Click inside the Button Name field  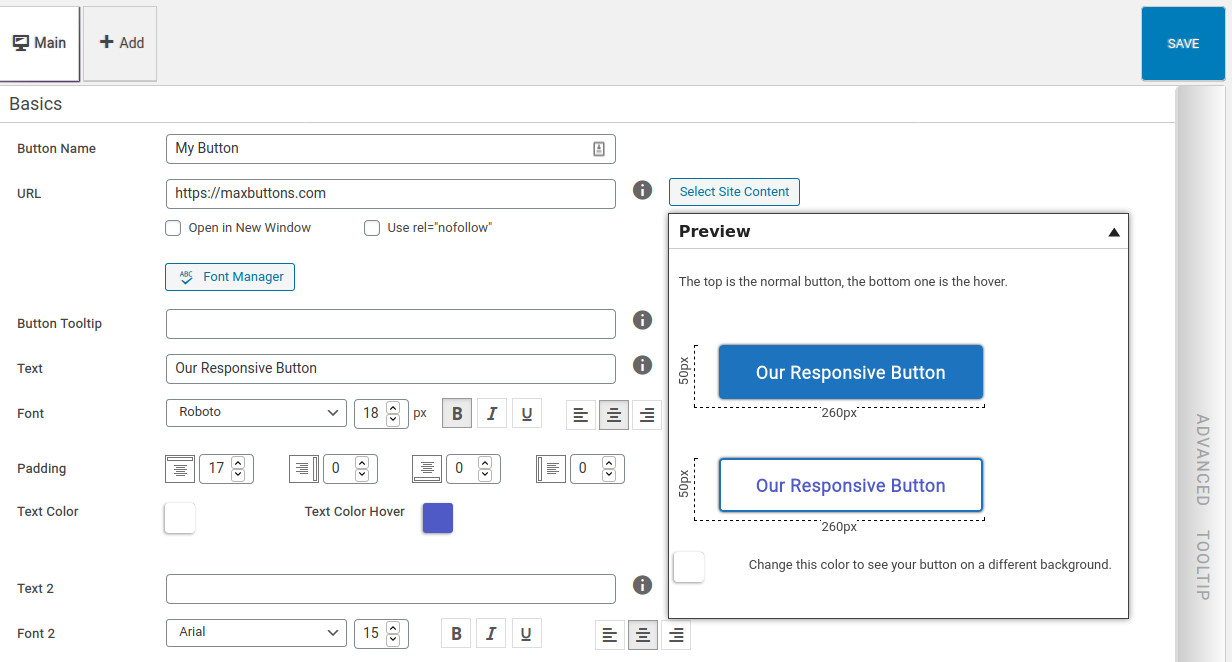coord(390,148)
